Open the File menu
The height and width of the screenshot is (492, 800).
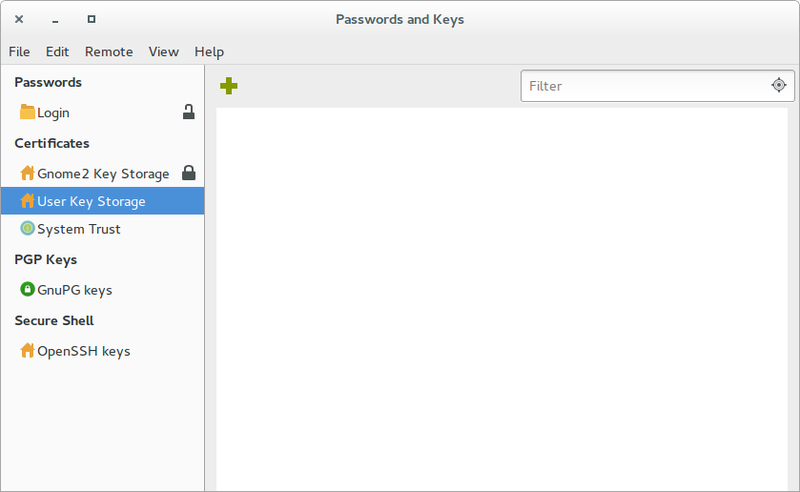pos(19,52)
